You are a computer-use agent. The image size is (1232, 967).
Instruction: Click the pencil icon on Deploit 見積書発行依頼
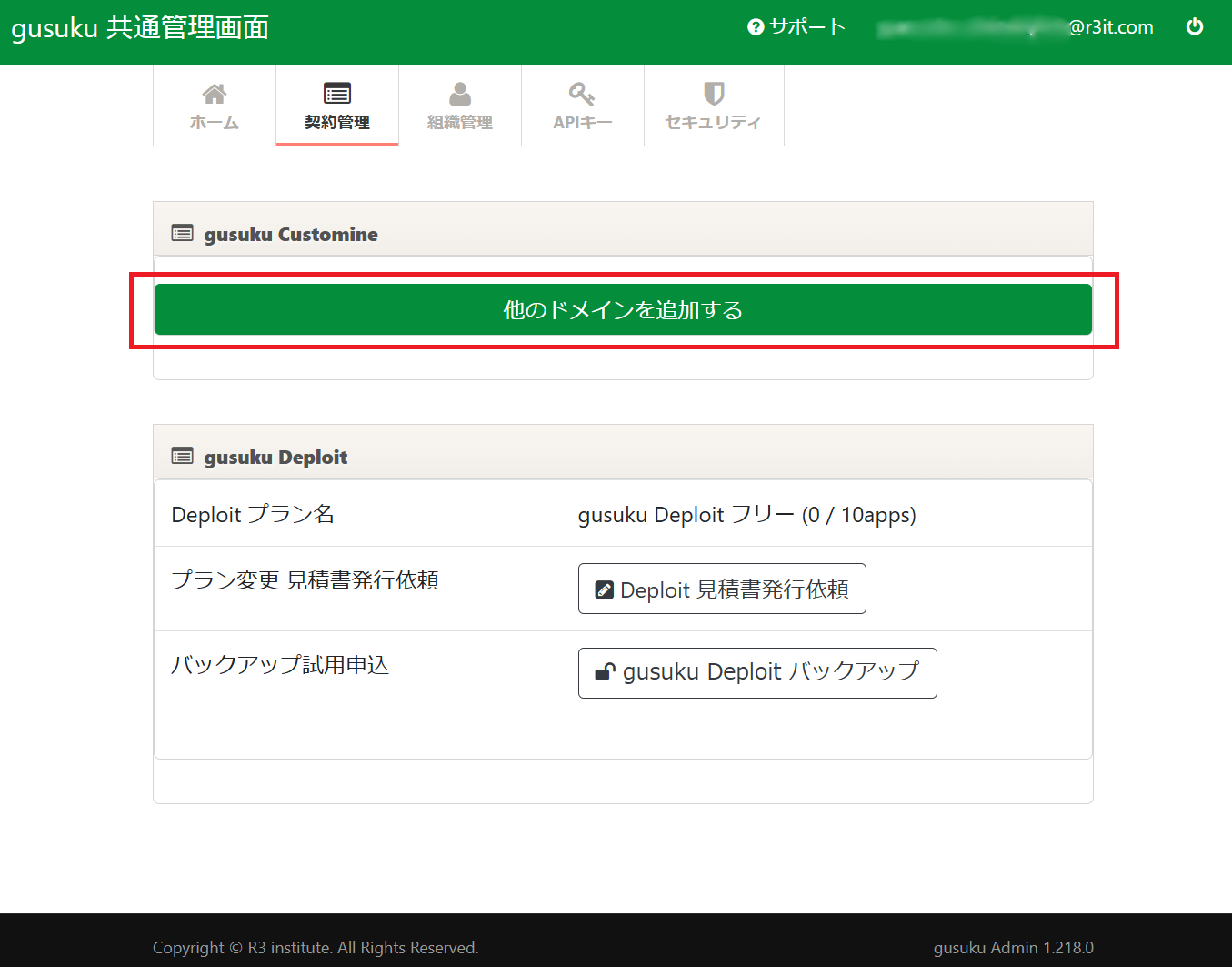tap(604, 589)
